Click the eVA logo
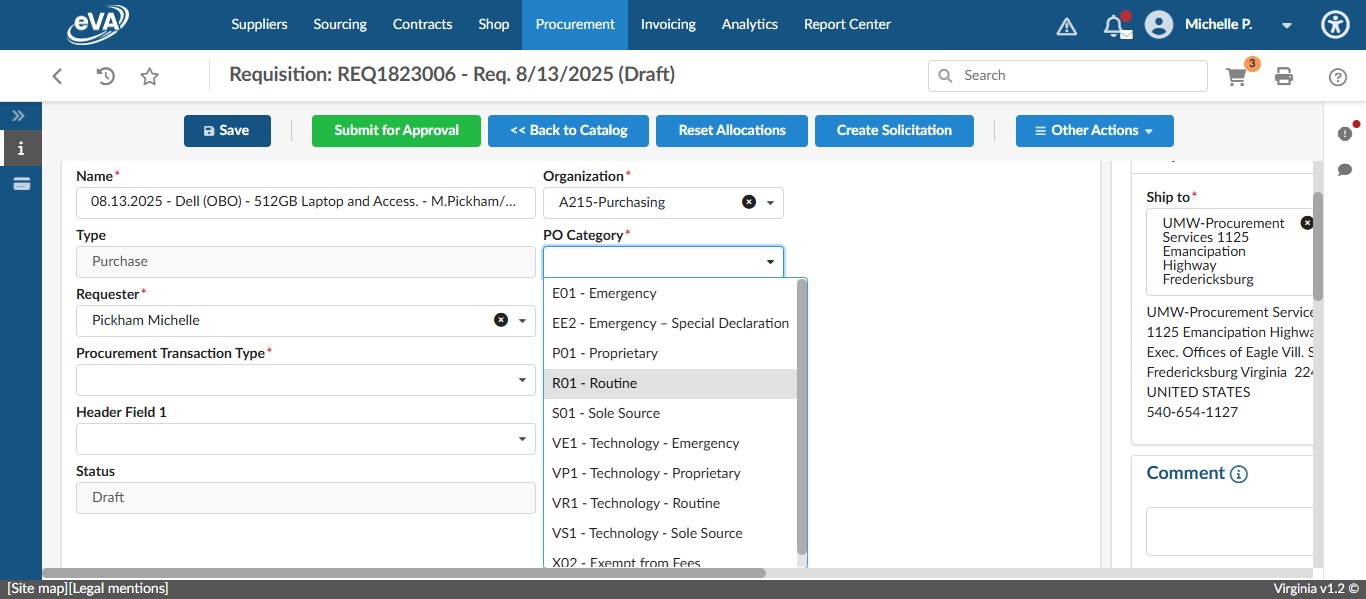Image resolution: width=1366 pixels, height=599 pixels. [x=97, y=24]
